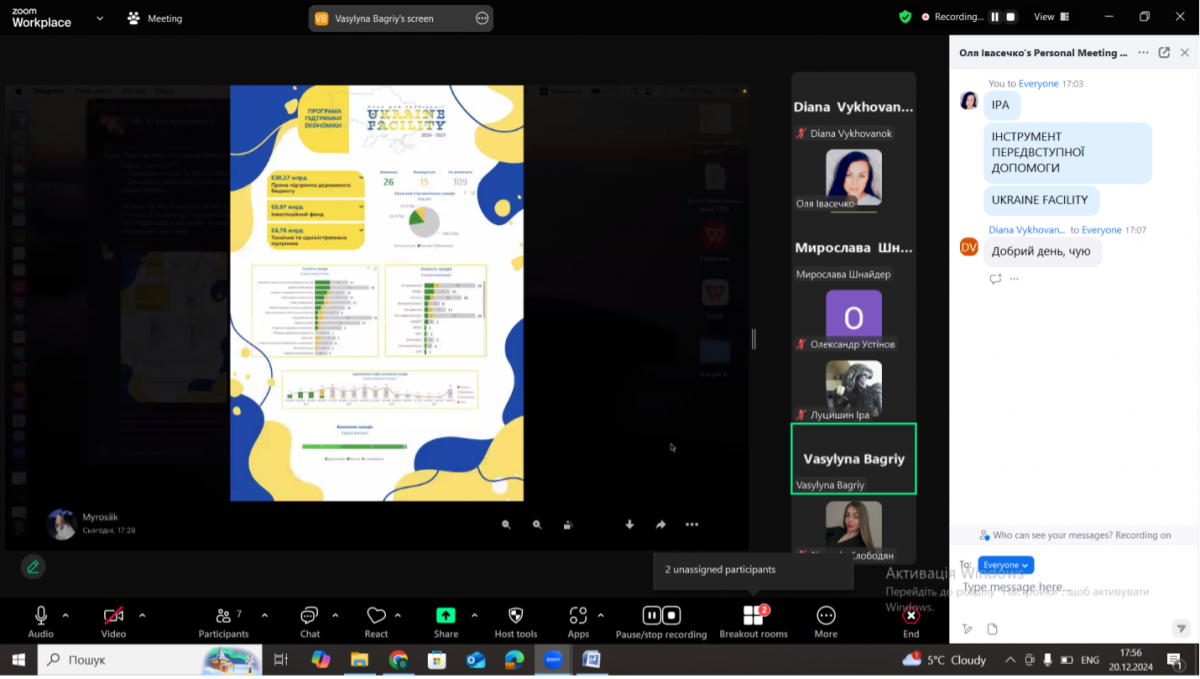Click the Share screen icon
This screenshot has height=679, width=1200.
(x=446, y=616)
